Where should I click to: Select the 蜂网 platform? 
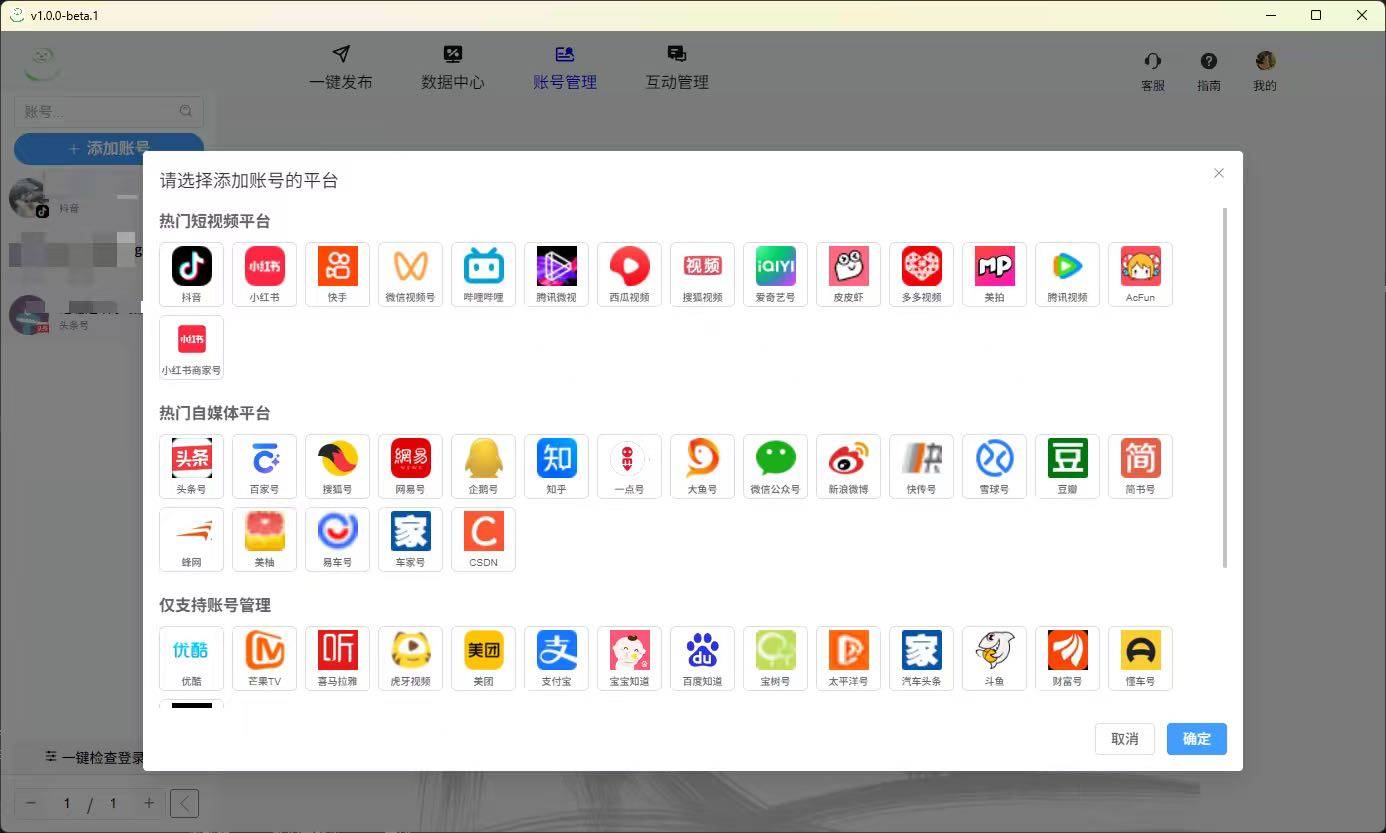click(191, 539)
